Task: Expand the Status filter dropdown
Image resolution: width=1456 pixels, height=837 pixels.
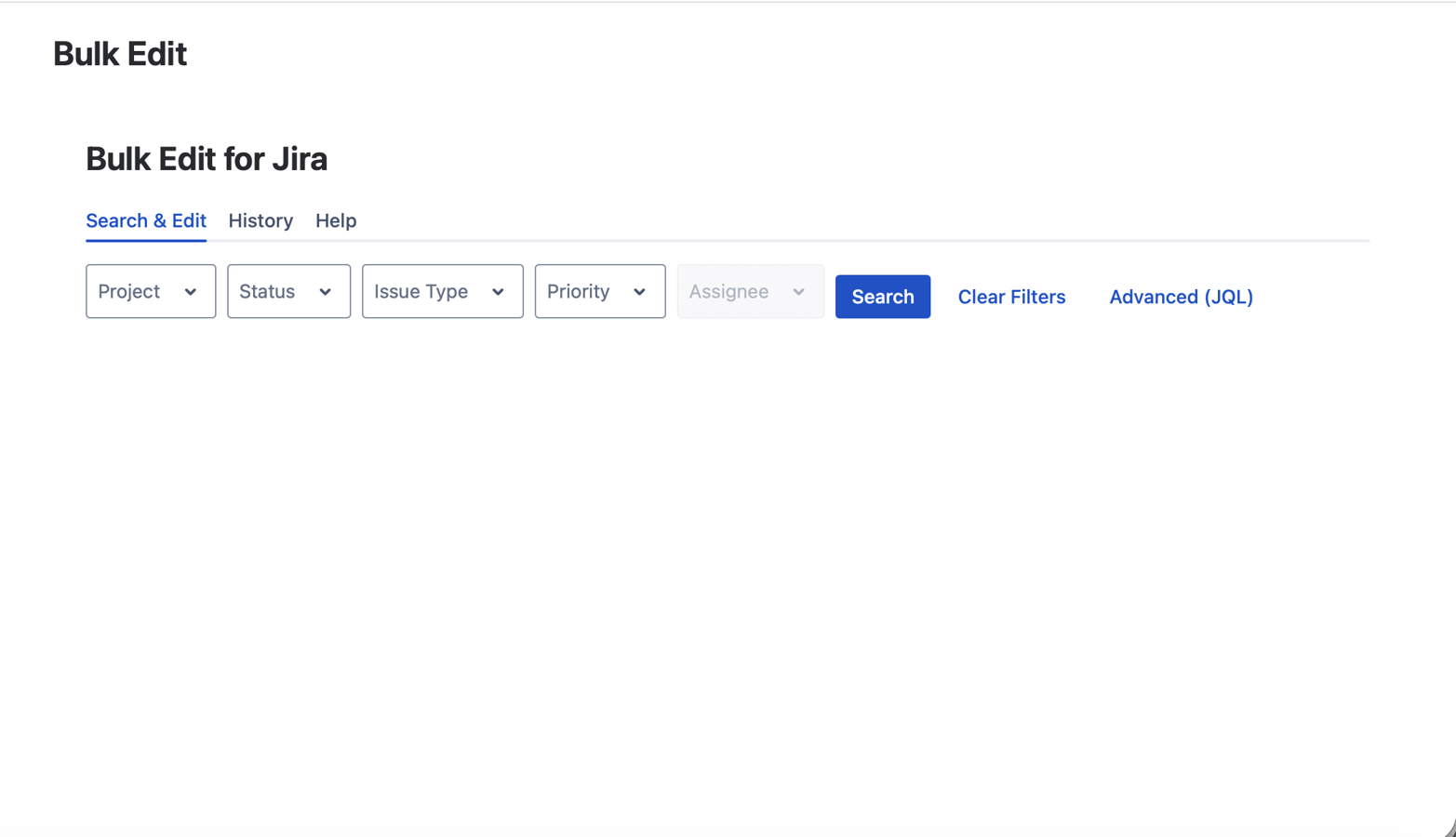Action: (x=288, y=291)
